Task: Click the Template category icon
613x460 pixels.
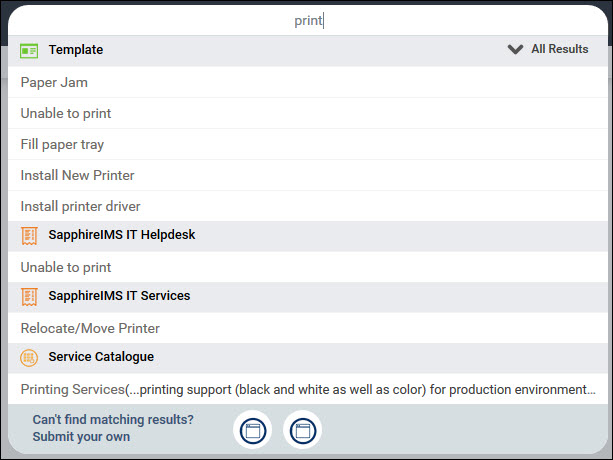Action: click(x=29, y=50)
